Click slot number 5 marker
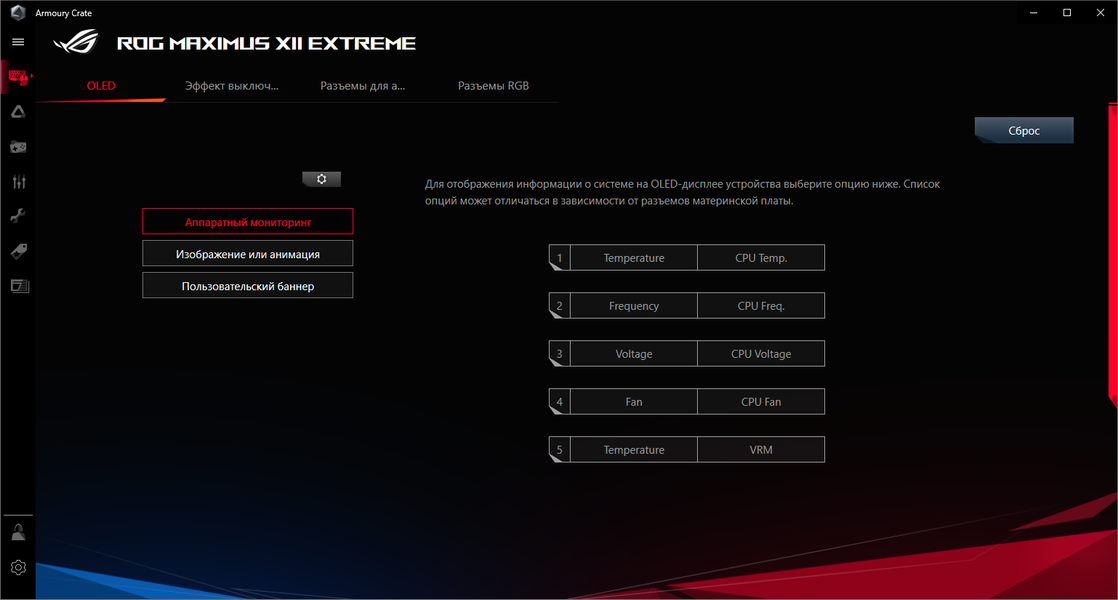The image size is (1118, 600). (560, 450)
